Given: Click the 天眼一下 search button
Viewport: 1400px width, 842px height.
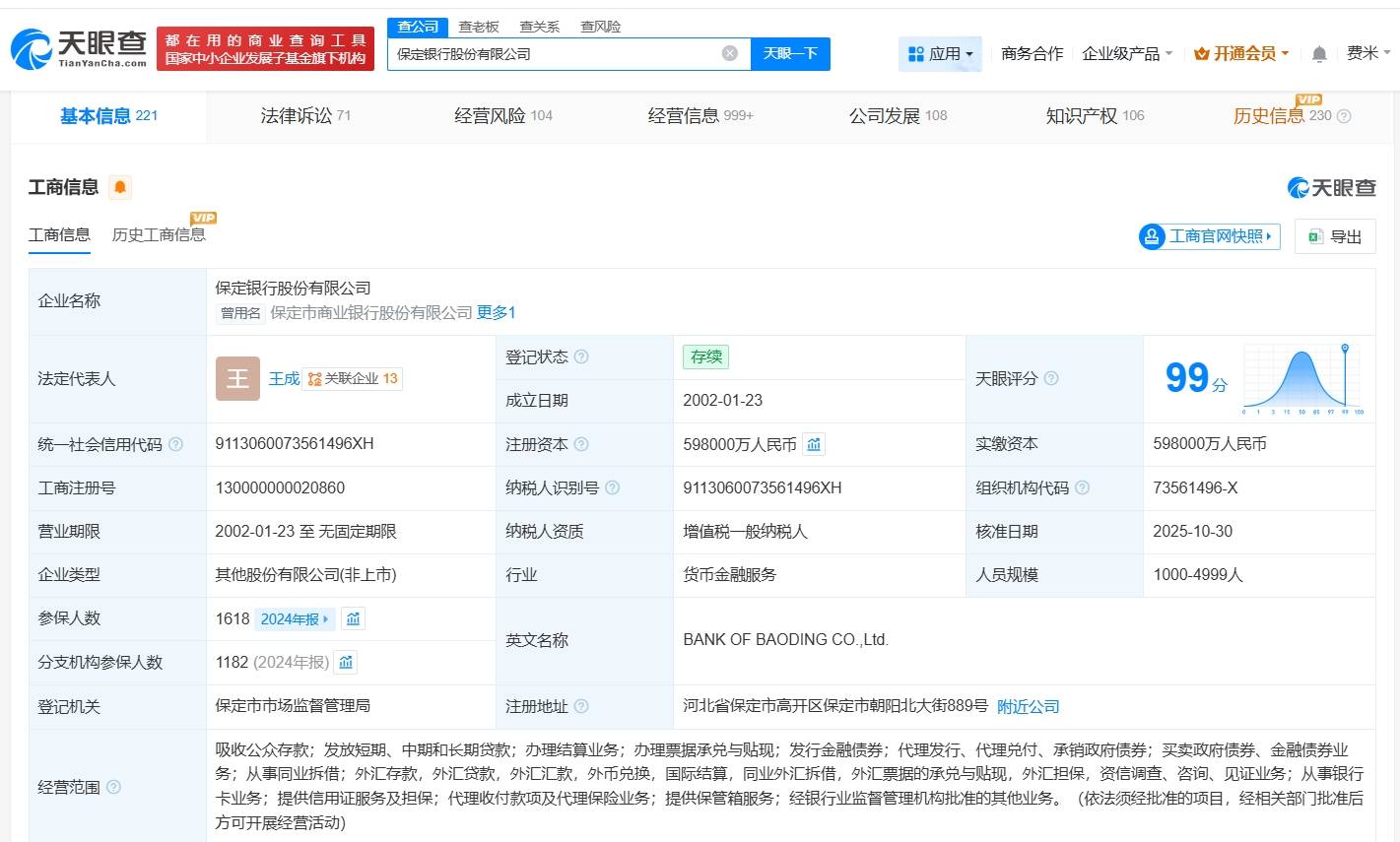Looking at the screenshot, I should coord(791,53).
